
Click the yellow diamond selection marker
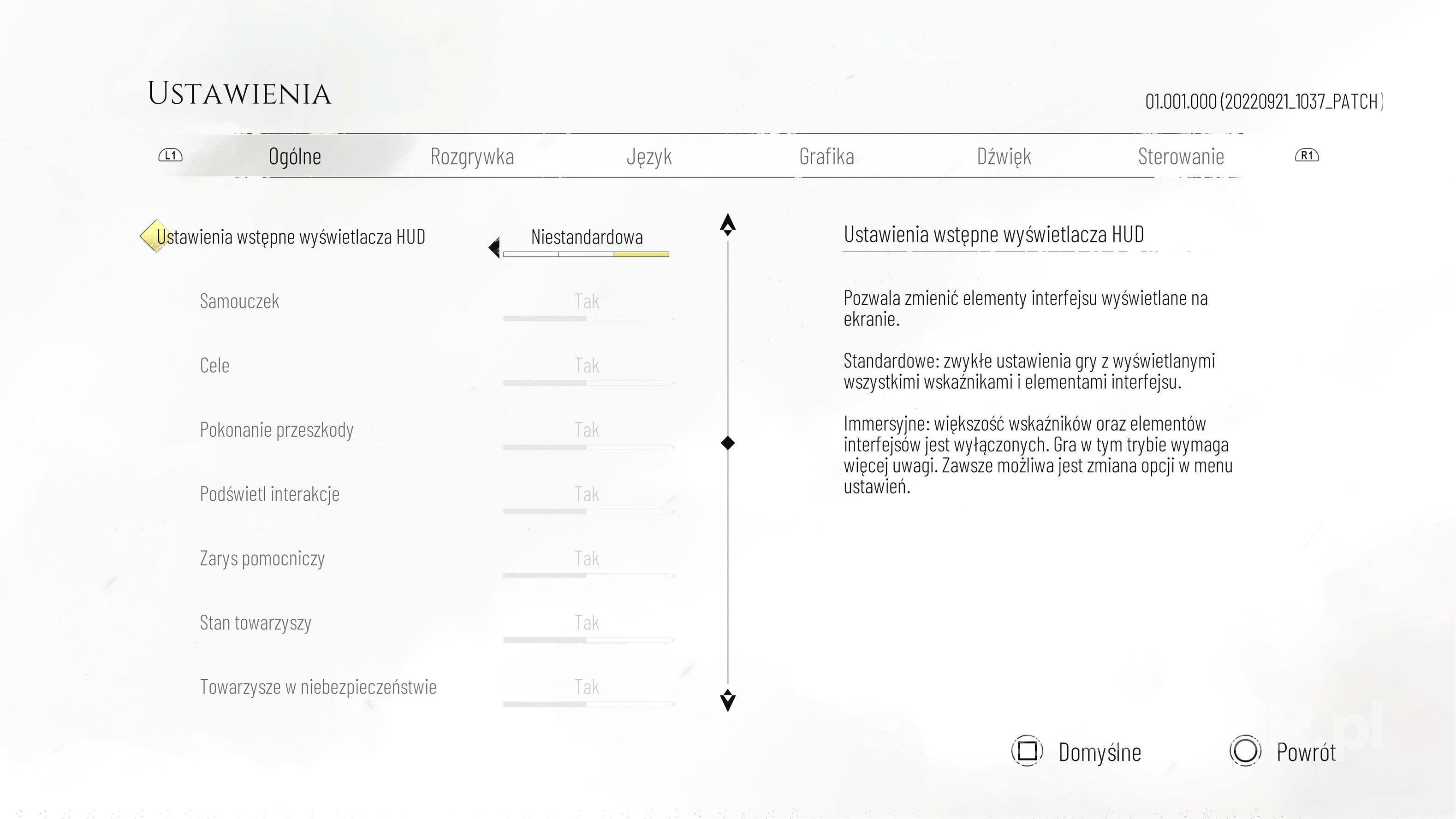coord(154,236)
